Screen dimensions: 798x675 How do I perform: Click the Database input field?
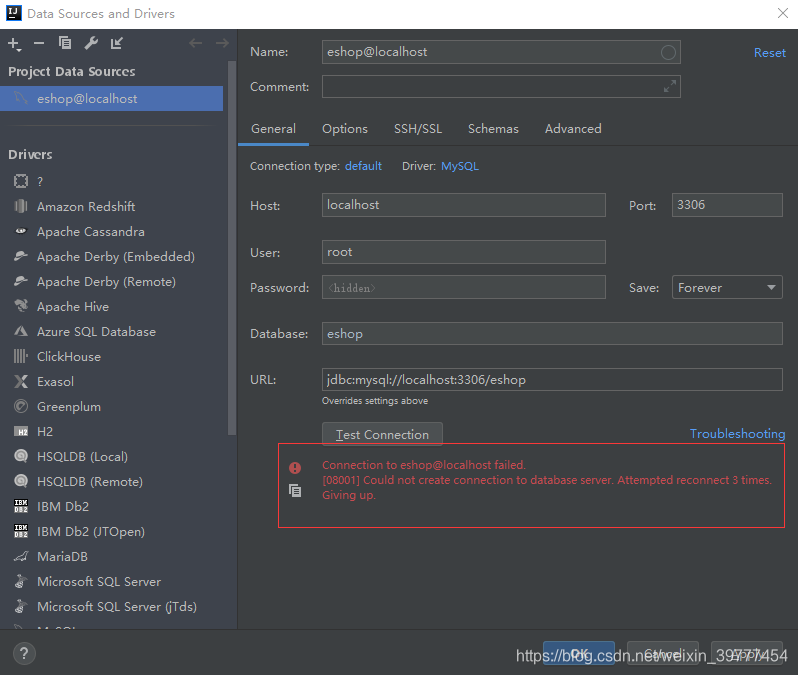[x=552, y=333]
